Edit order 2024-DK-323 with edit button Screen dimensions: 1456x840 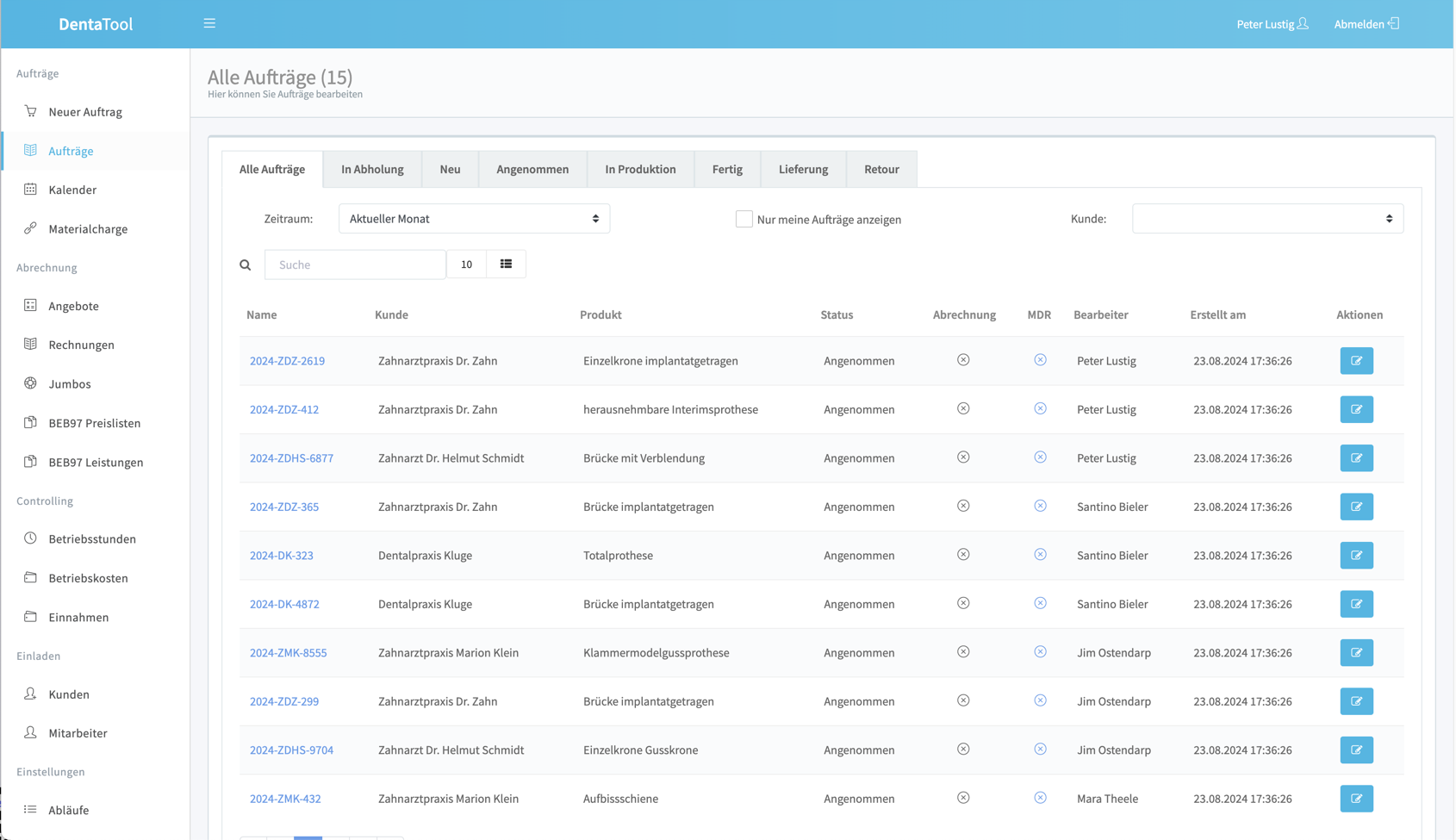coord(1356,556)
